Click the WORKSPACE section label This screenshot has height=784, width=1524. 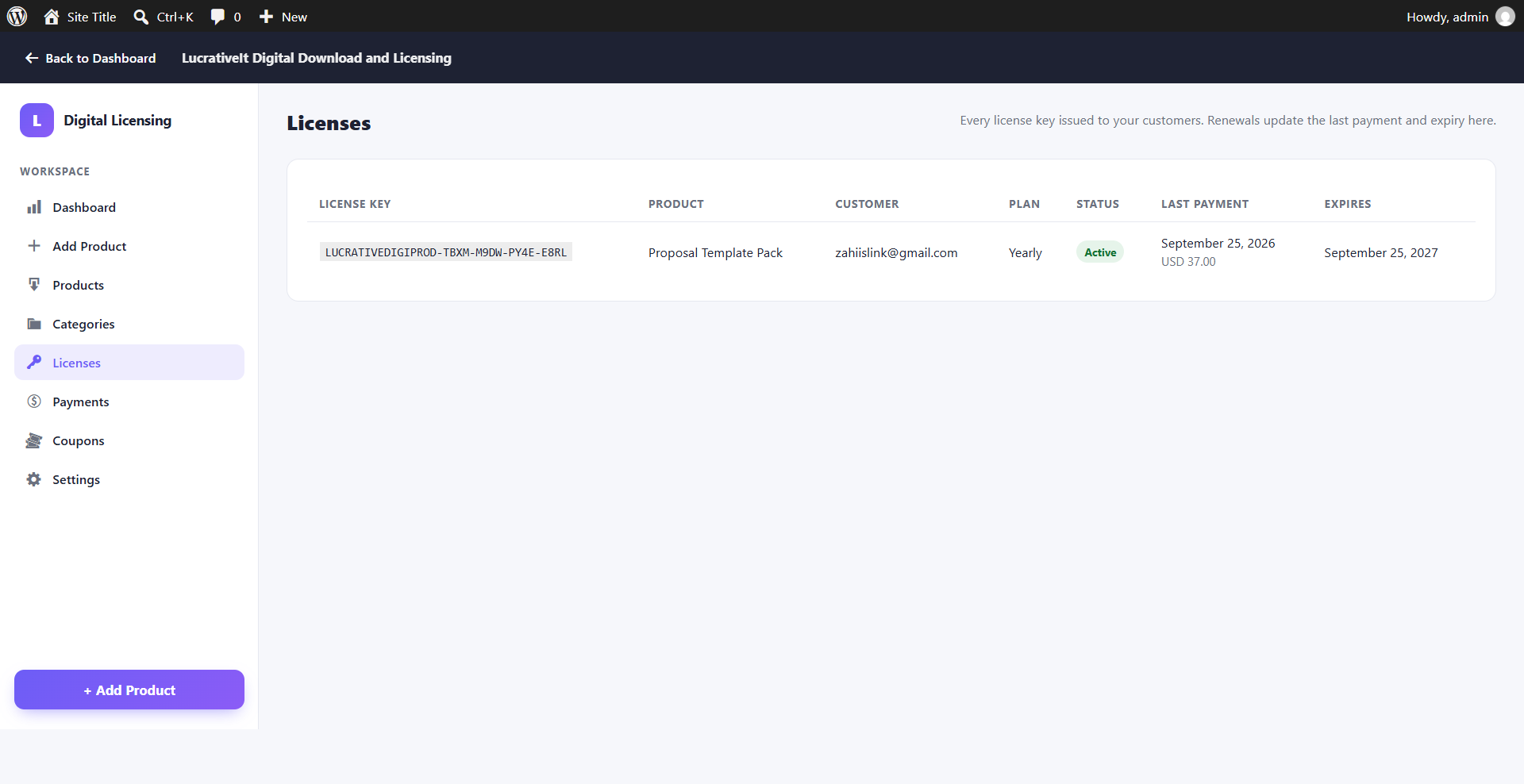[55, 171]
